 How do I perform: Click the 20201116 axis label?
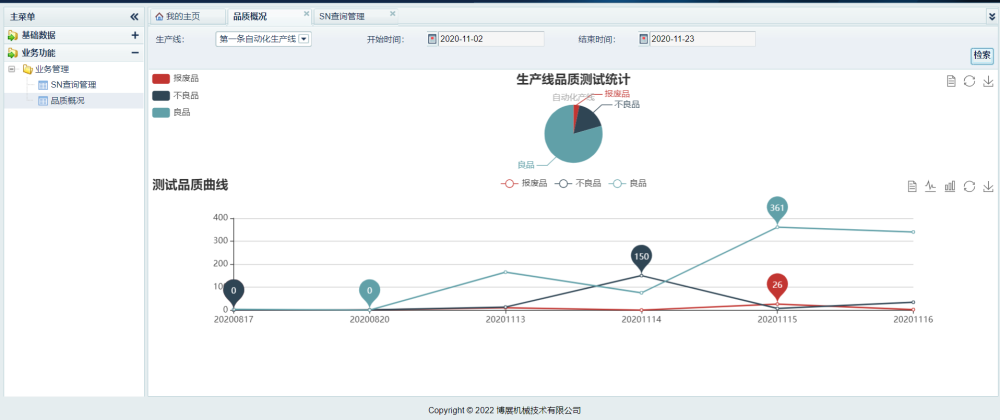point(913,319)
